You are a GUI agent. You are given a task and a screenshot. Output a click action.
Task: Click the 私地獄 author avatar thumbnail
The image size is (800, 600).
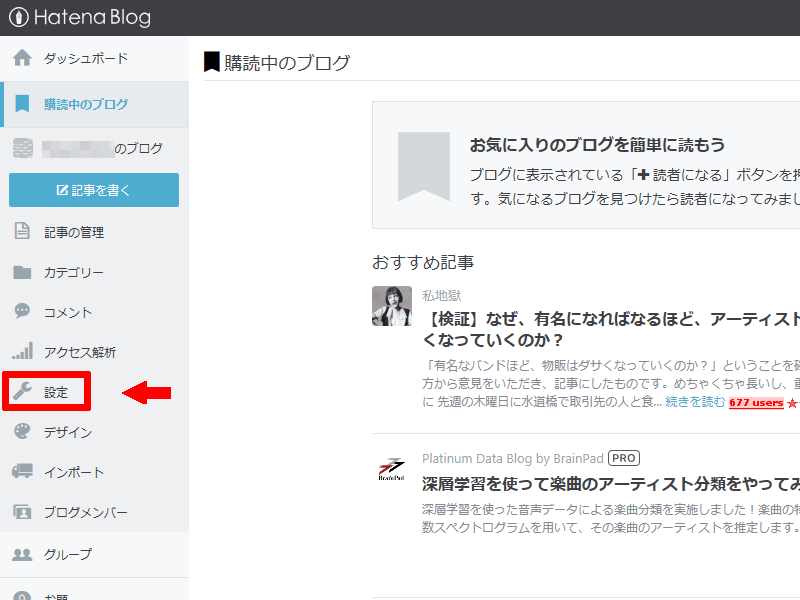point(392,306)
